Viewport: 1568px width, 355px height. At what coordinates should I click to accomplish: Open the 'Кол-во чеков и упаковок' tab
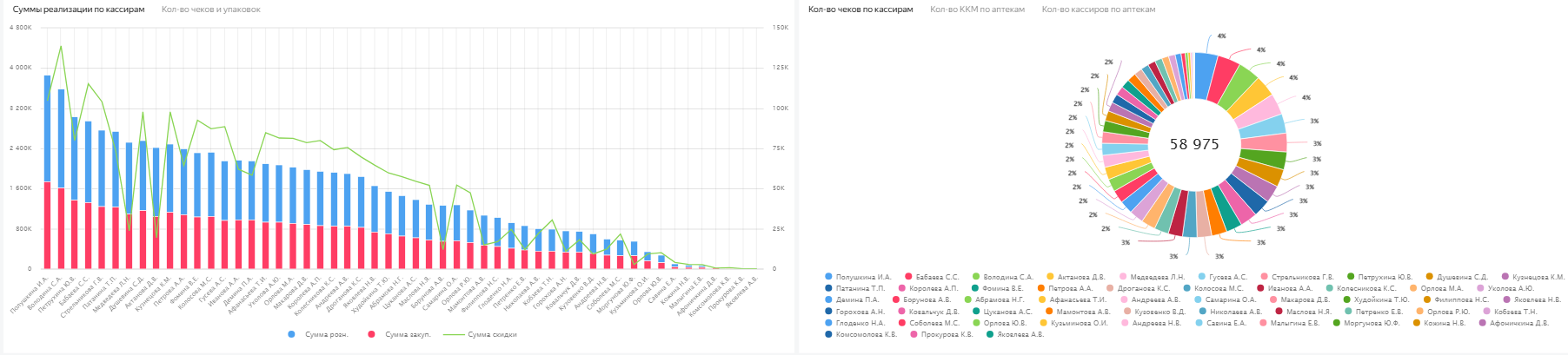coord(210,10)
